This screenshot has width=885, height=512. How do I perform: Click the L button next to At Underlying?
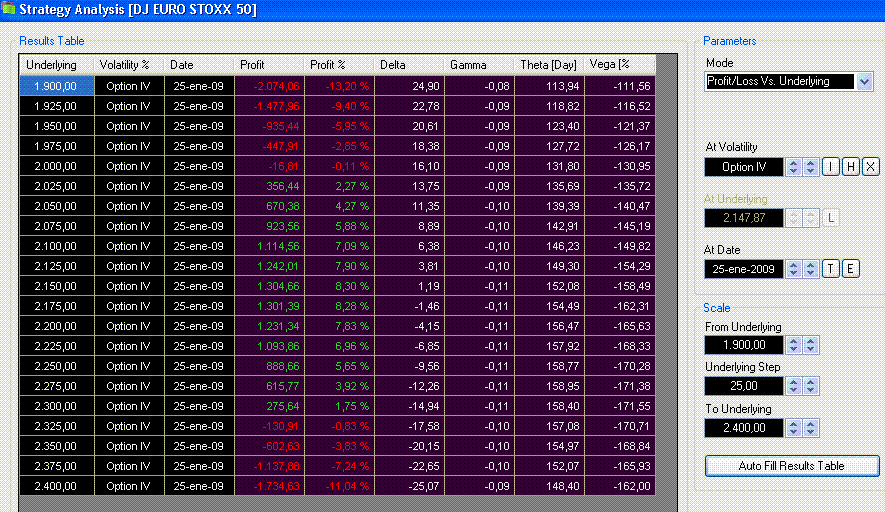pos(830,218)
